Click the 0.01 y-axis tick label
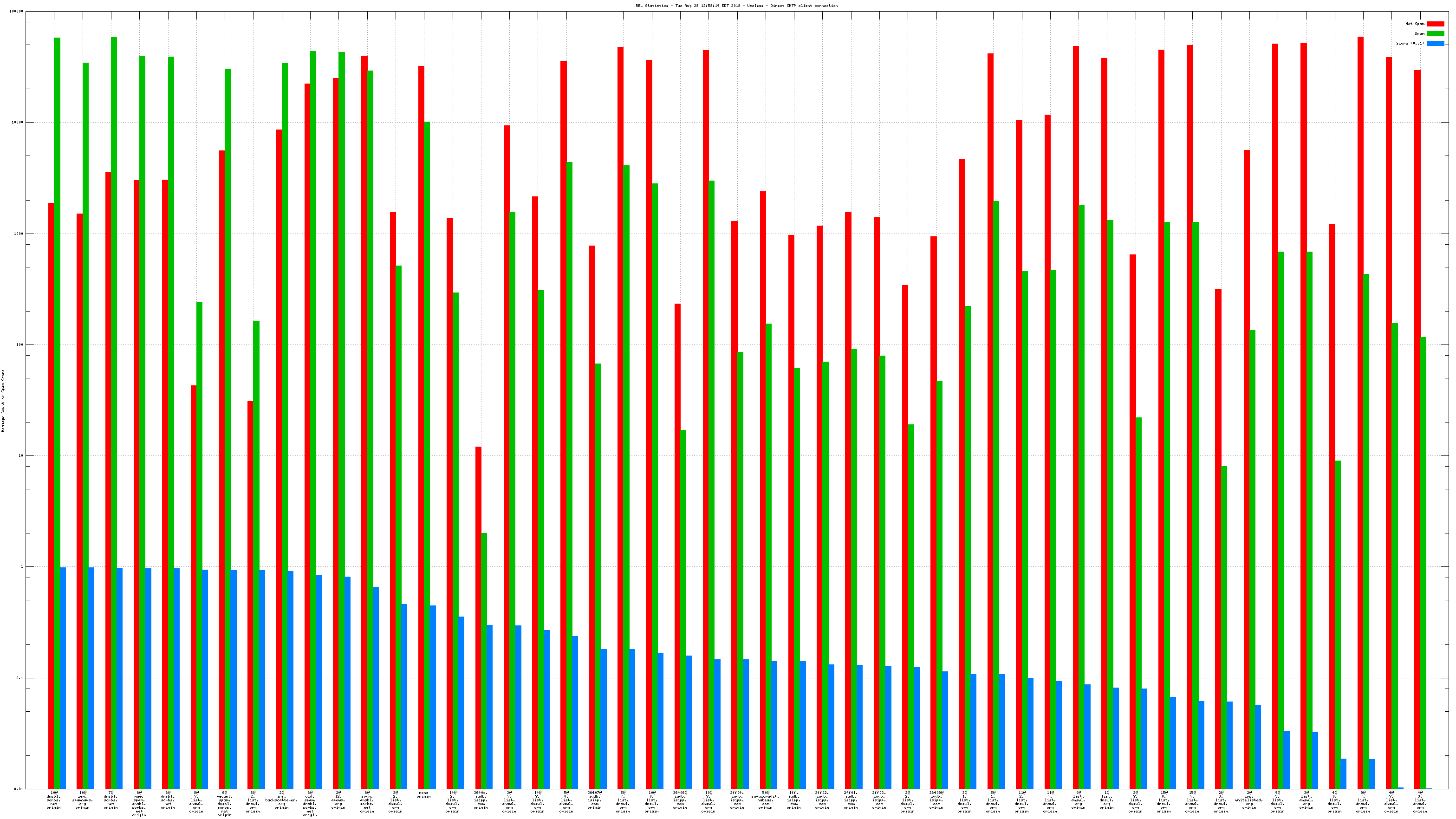Image resolution: width=1456 pixels, height=819 pixels. (19, 789)
